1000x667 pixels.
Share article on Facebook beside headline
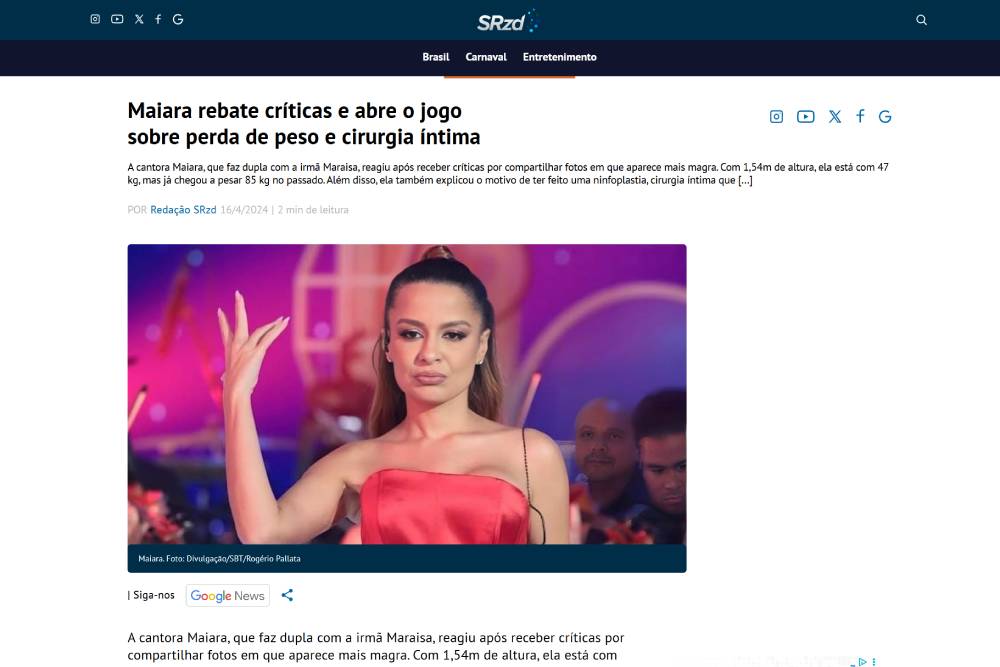[860, 116]
